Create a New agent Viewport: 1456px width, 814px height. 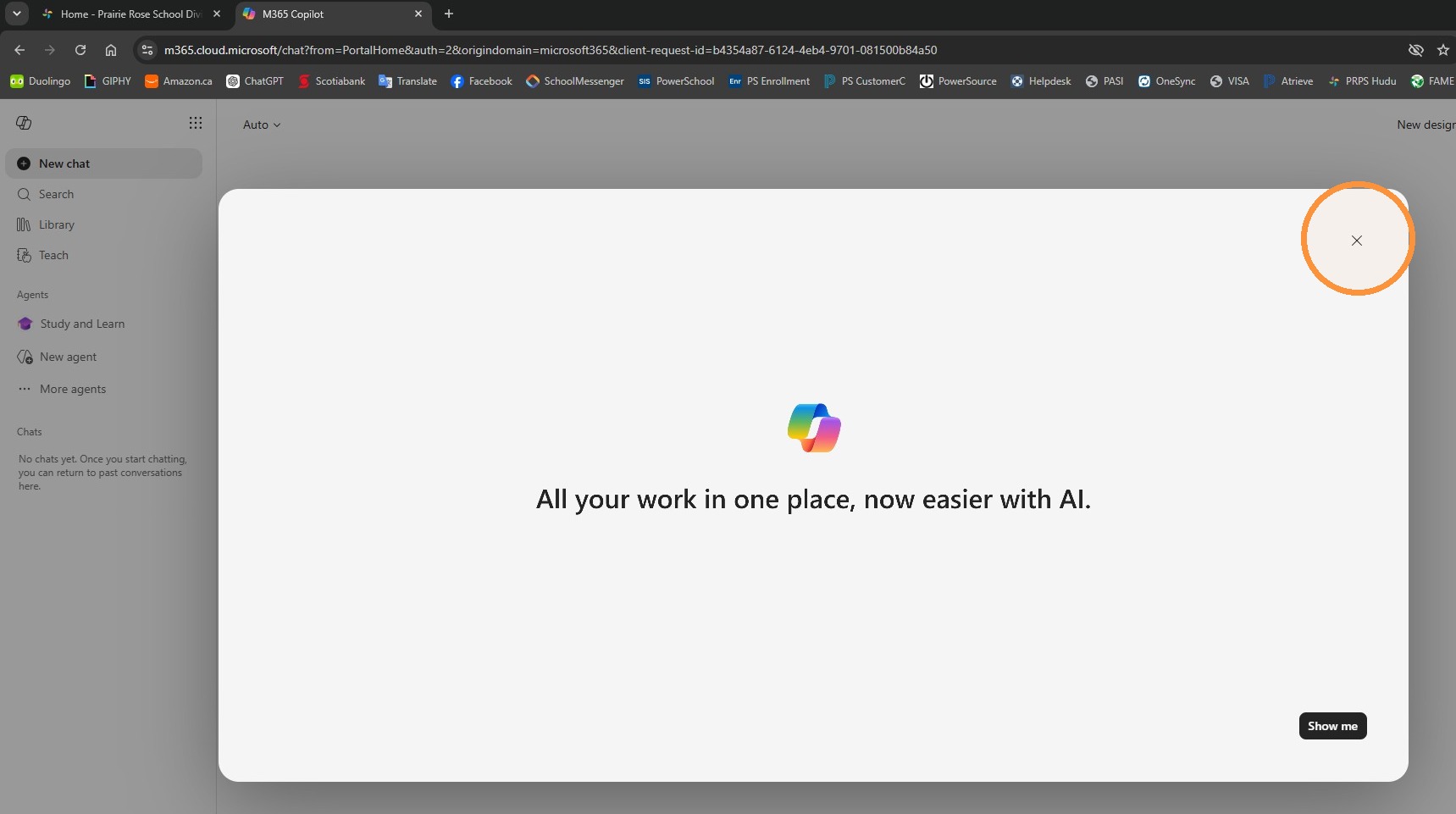pos(104,357)
